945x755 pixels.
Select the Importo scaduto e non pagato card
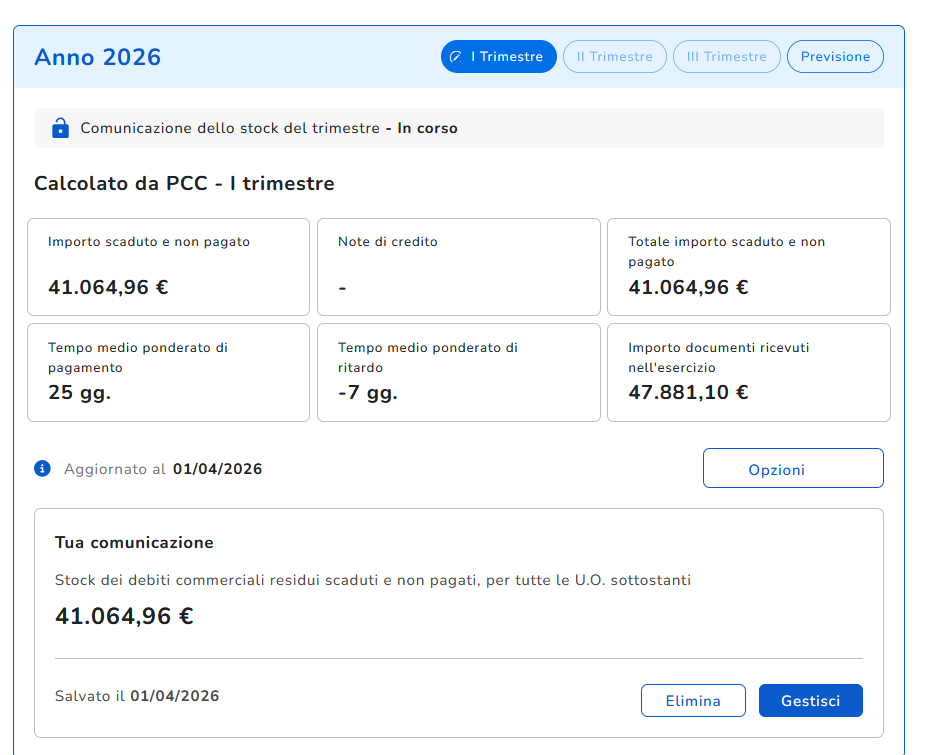click(x=168, y=267)
